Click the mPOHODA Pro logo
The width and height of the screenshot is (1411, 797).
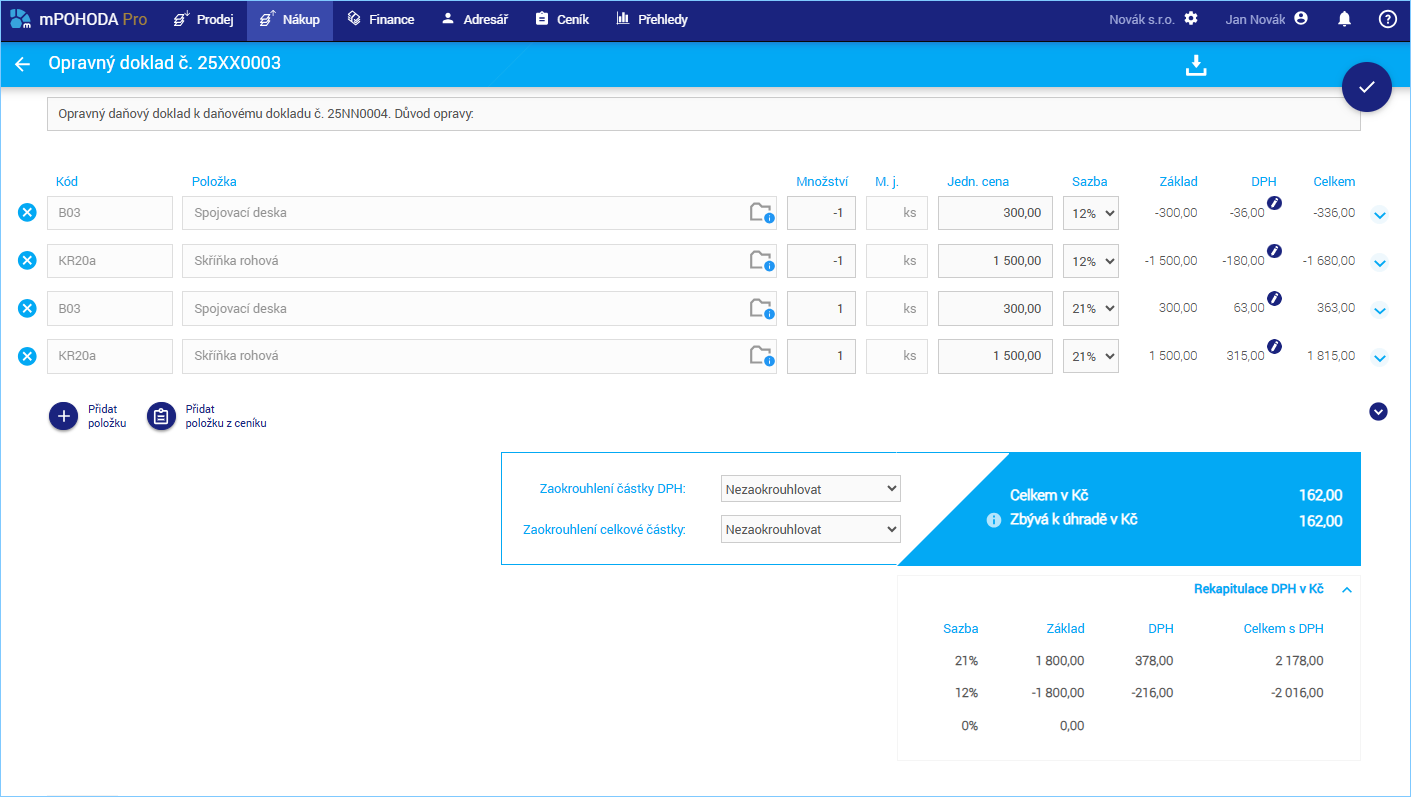pos(78,19)
